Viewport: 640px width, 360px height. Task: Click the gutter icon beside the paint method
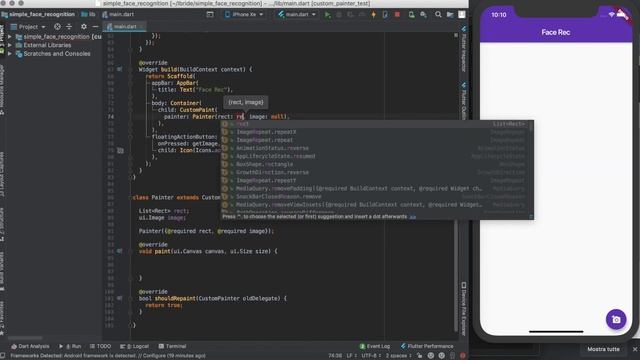pyautogui.click(x=120, y=251)
